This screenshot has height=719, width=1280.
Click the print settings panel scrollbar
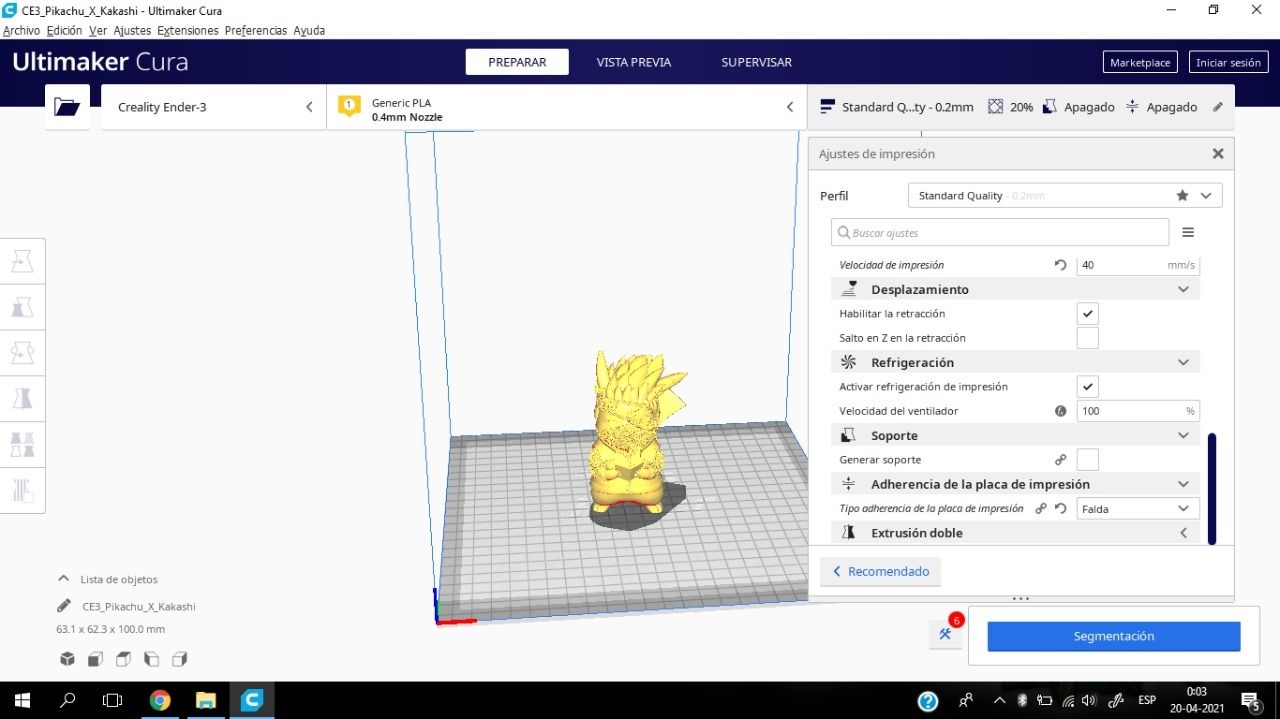point(1212,489)
